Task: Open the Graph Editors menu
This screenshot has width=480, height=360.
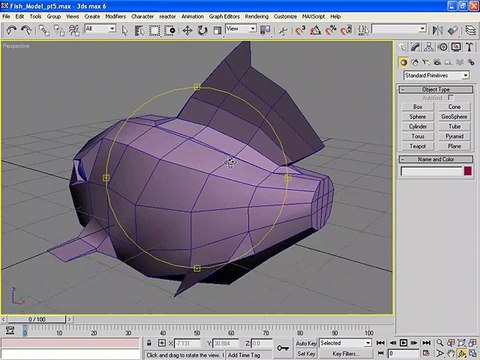Action: coord(224,16)
